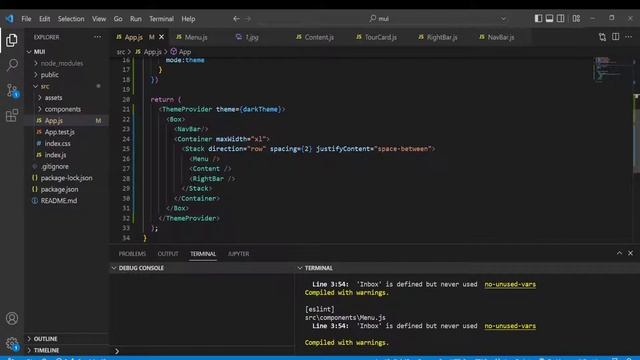Image resolution: width=640 pixels, height=360 pixels.
Task: Toggle the bottom panel layout icon
Action: click(x=549, y=18)
